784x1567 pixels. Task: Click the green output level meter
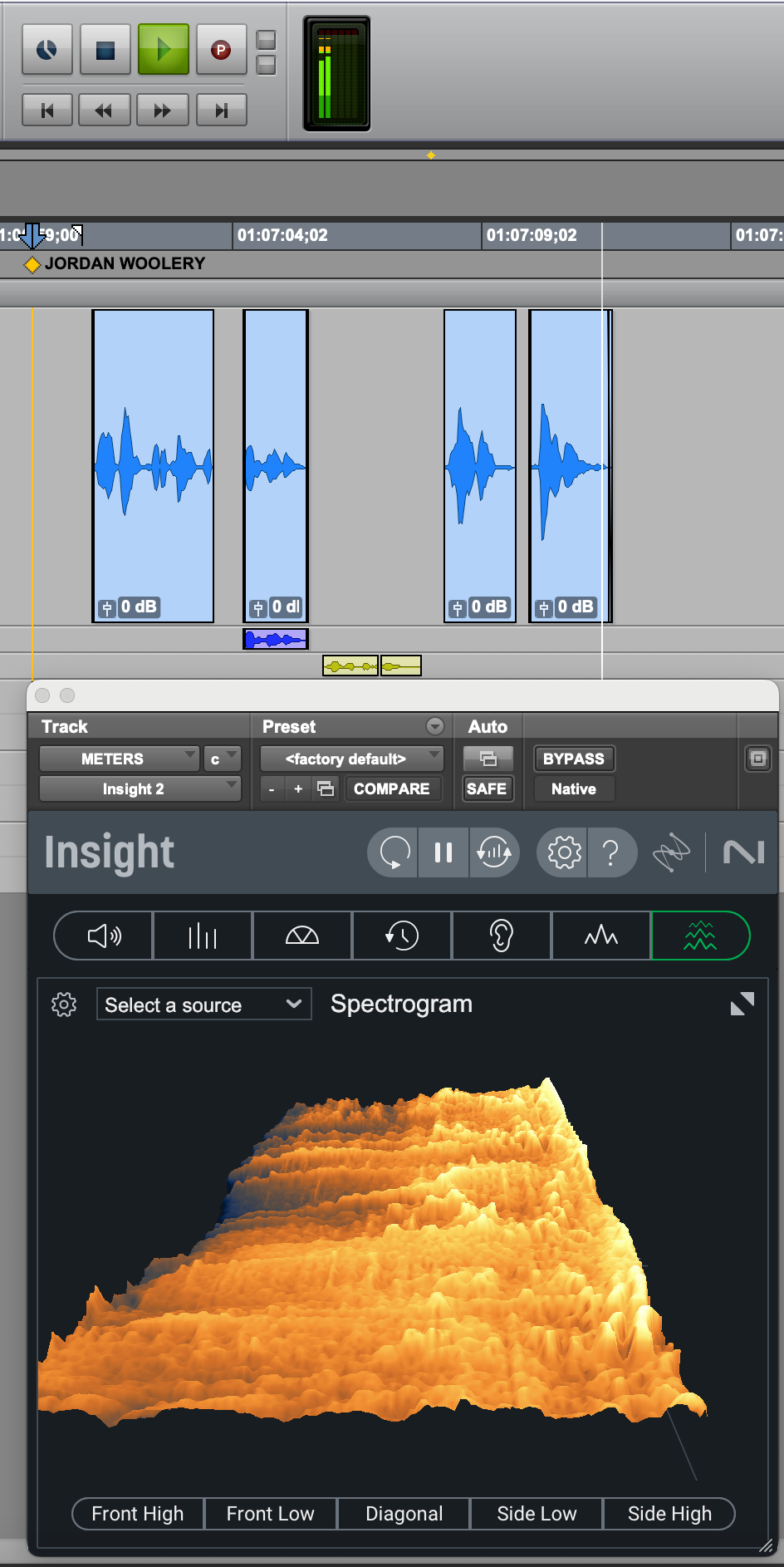tap(336, 73)
